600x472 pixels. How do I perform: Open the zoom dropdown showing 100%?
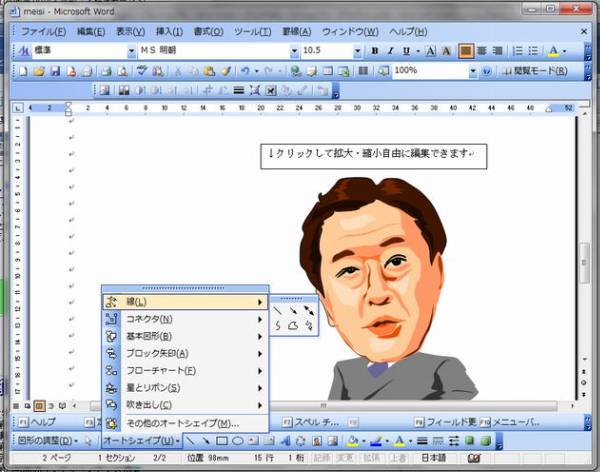pos(473,71)
